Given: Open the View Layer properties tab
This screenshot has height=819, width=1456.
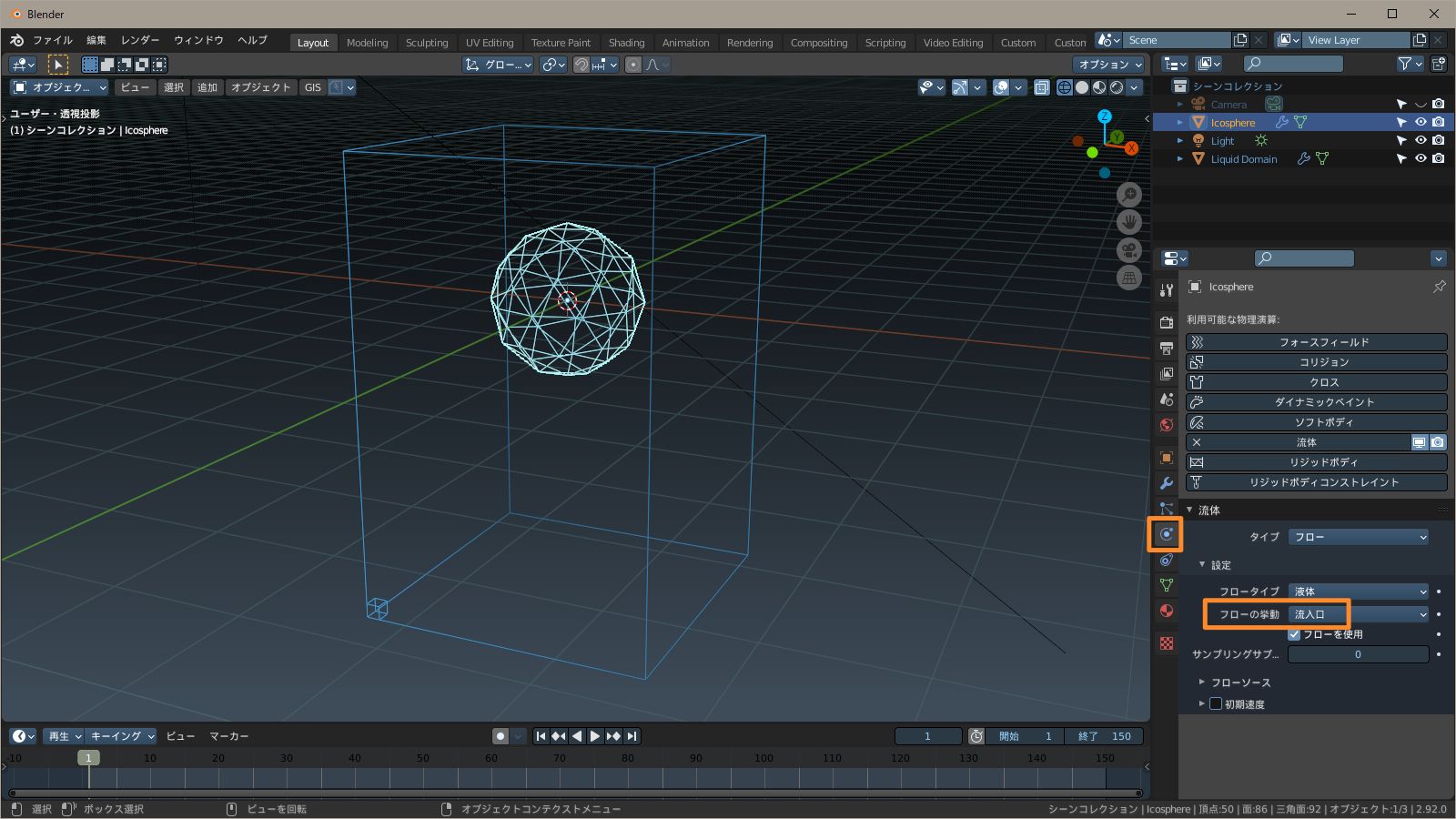Looking at the screenshot, I should [x=1166, y=374].
